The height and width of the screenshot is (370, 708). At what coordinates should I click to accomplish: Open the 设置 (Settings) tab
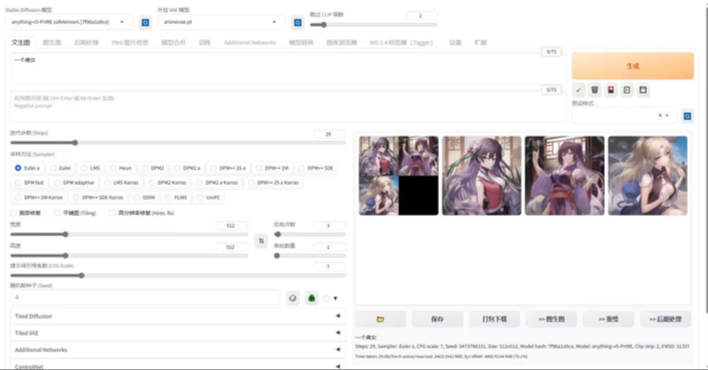pyautogui.click(x=455, y=42)
